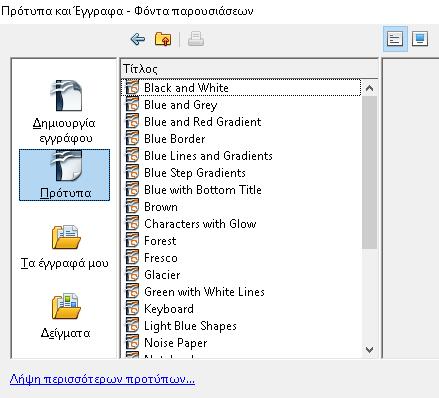The image size is (439, 398).
Task: Click the Forest template icon
Action: pyautogui.click(x=132, y=241)
